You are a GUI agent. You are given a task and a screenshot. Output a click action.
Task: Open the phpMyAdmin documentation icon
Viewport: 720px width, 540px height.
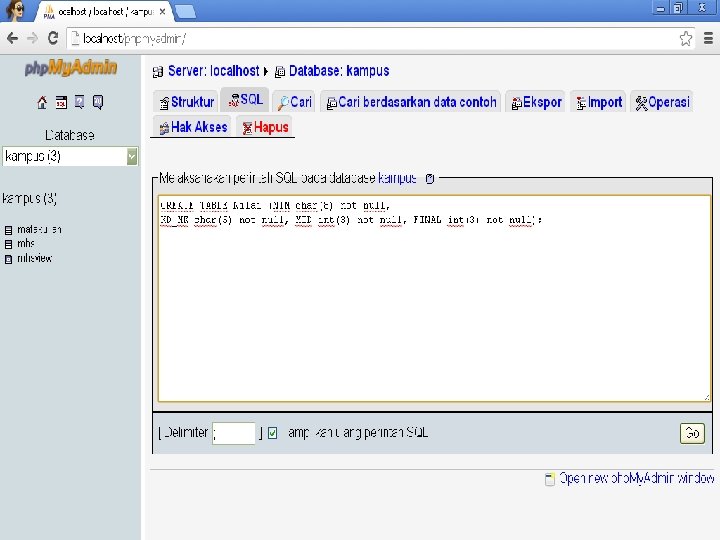pos(79,102)
